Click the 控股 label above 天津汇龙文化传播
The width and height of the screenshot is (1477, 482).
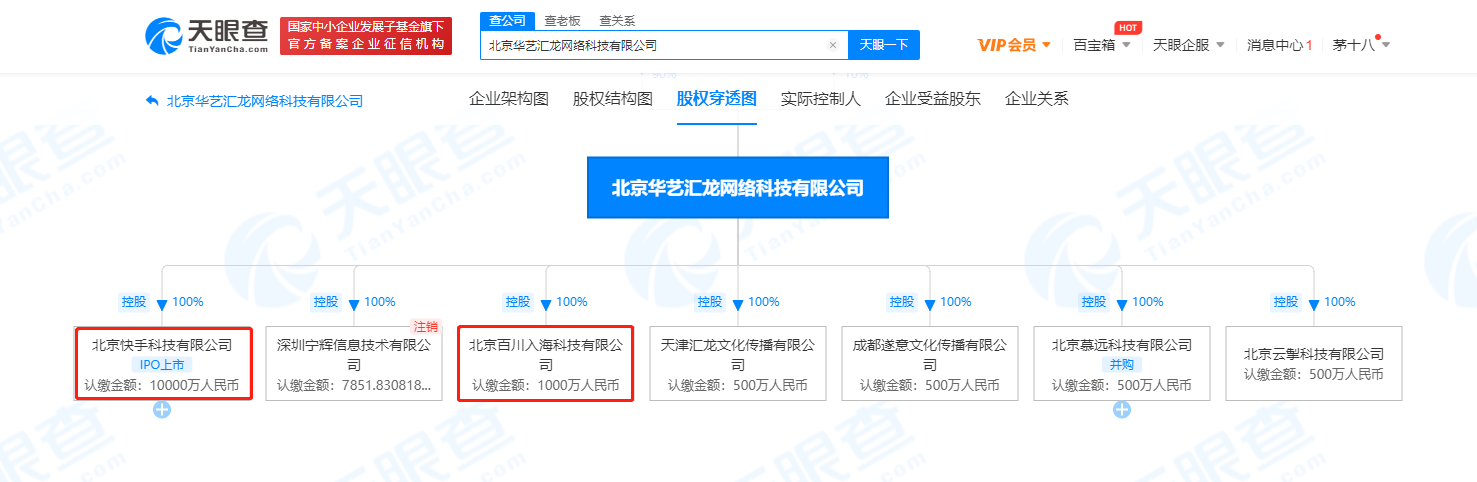click(710, 301)
